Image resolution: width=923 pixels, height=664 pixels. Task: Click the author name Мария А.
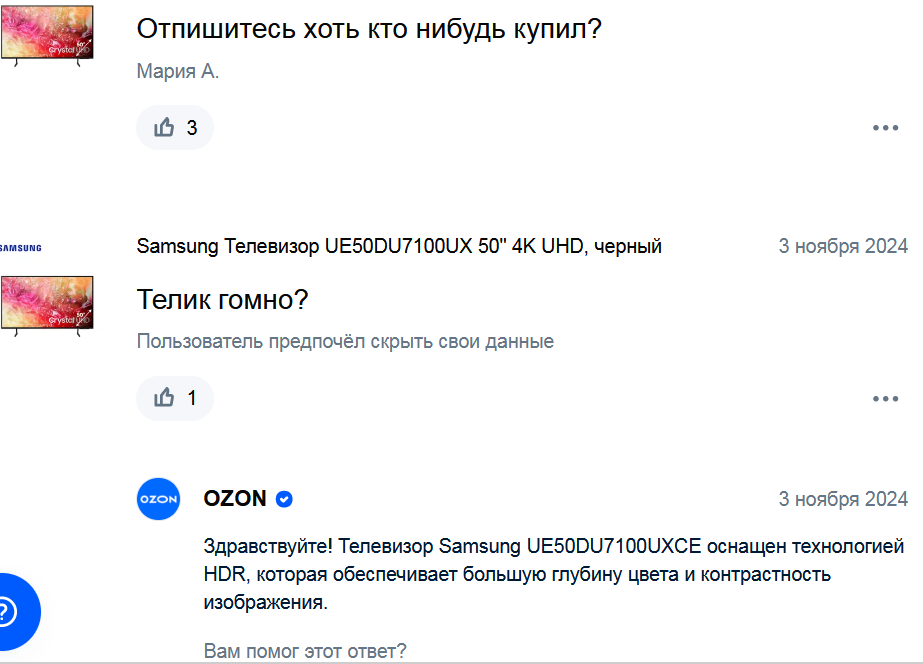[177, 71]
